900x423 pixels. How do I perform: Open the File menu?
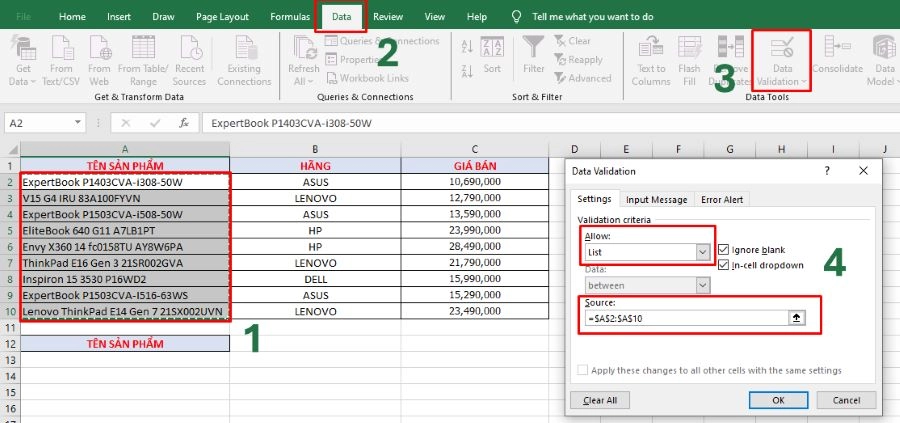pyautogui.click(x=24, y=17)
